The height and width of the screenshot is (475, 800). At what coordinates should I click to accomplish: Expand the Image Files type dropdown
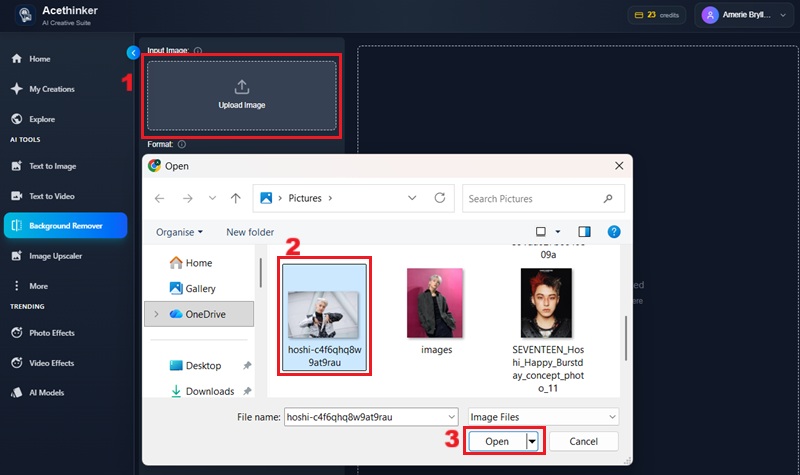pyautogui.click(x=544, y=415)
